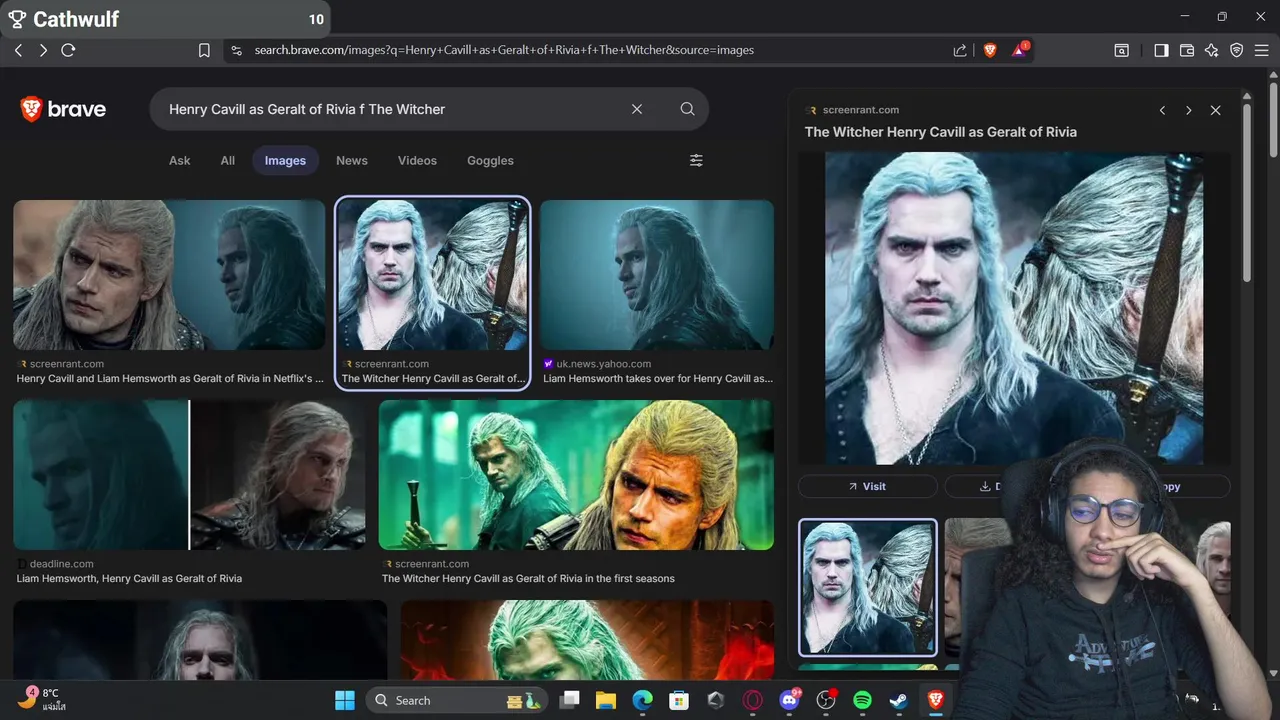The image size is (1280, 720).
Task: Select the Images tab
Action: [x=285, y=160]
